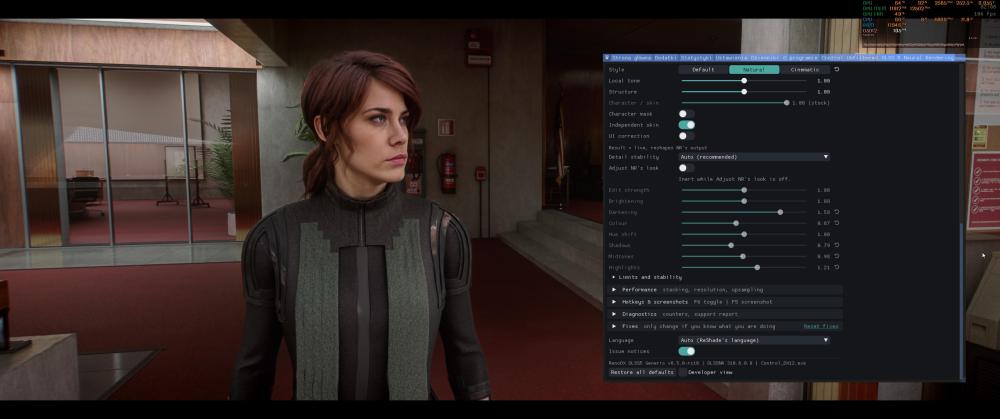Click the Highlights slider handle
Viewport: 1000px width, 419px height.
tap(757, 267)
